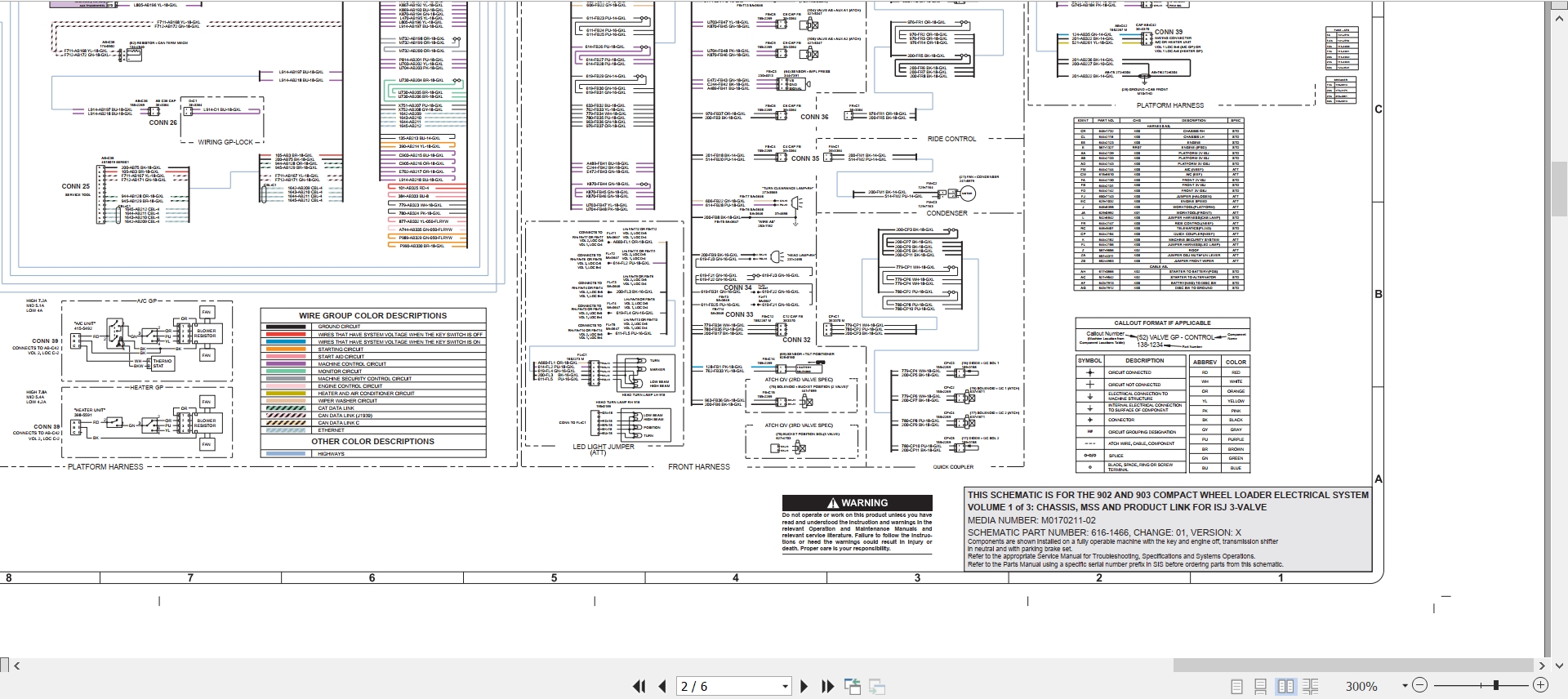The image size is (1568, 699).
Task: Click the CONN 35 label
Action: pos(805,158)
